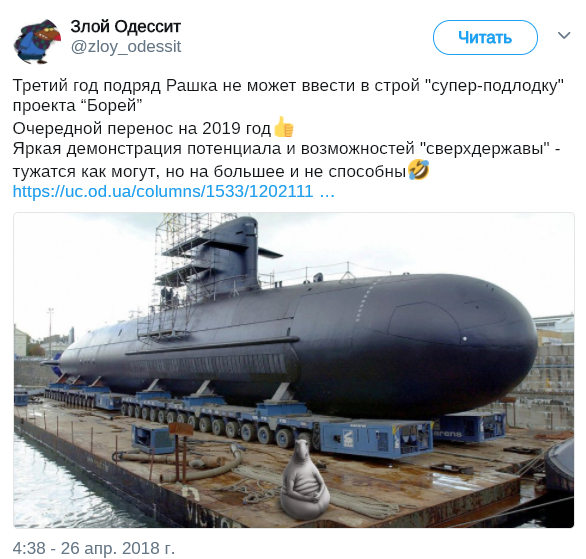Open the attached submarine photo
This screenshot has height=559, width=586.
(x=294, y=370)
